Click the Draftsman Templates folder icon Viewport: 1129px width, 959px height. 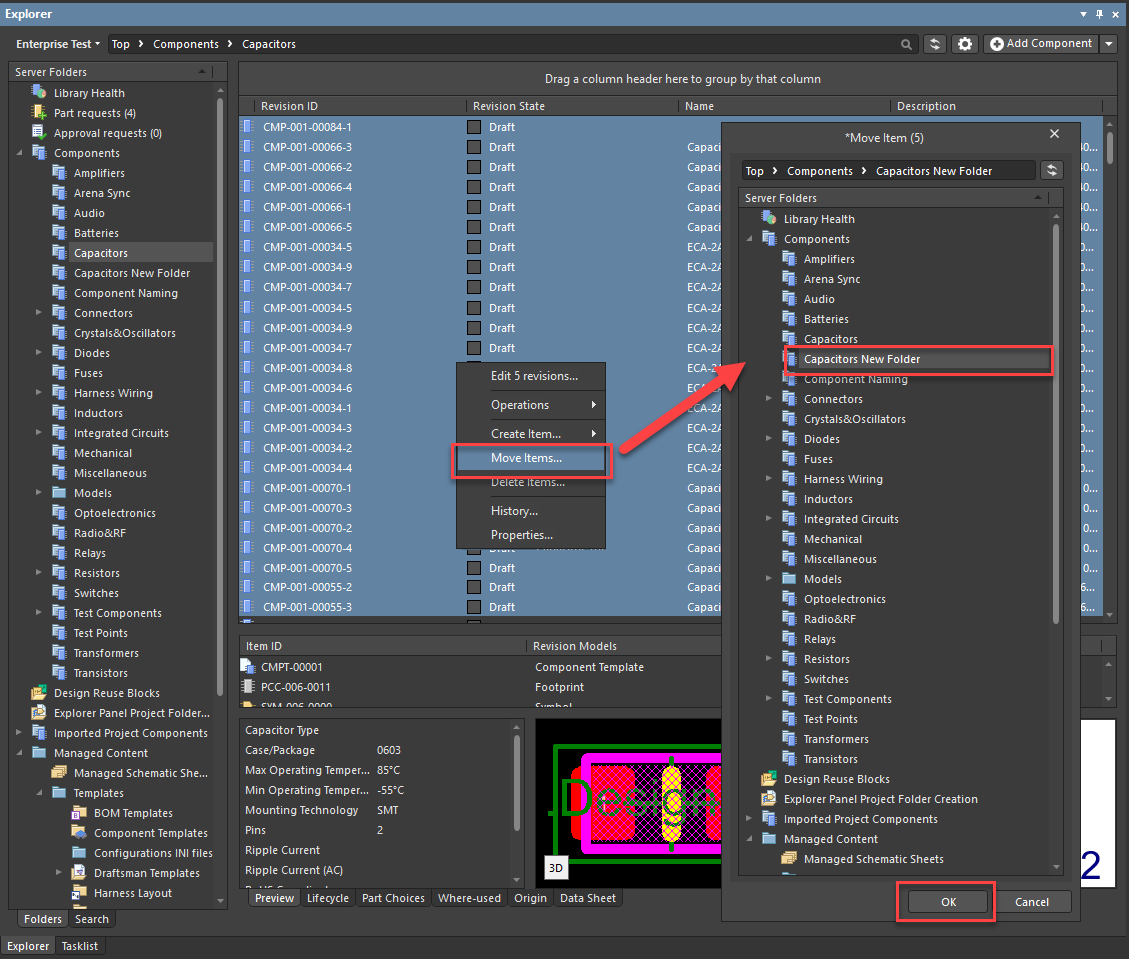79,873
